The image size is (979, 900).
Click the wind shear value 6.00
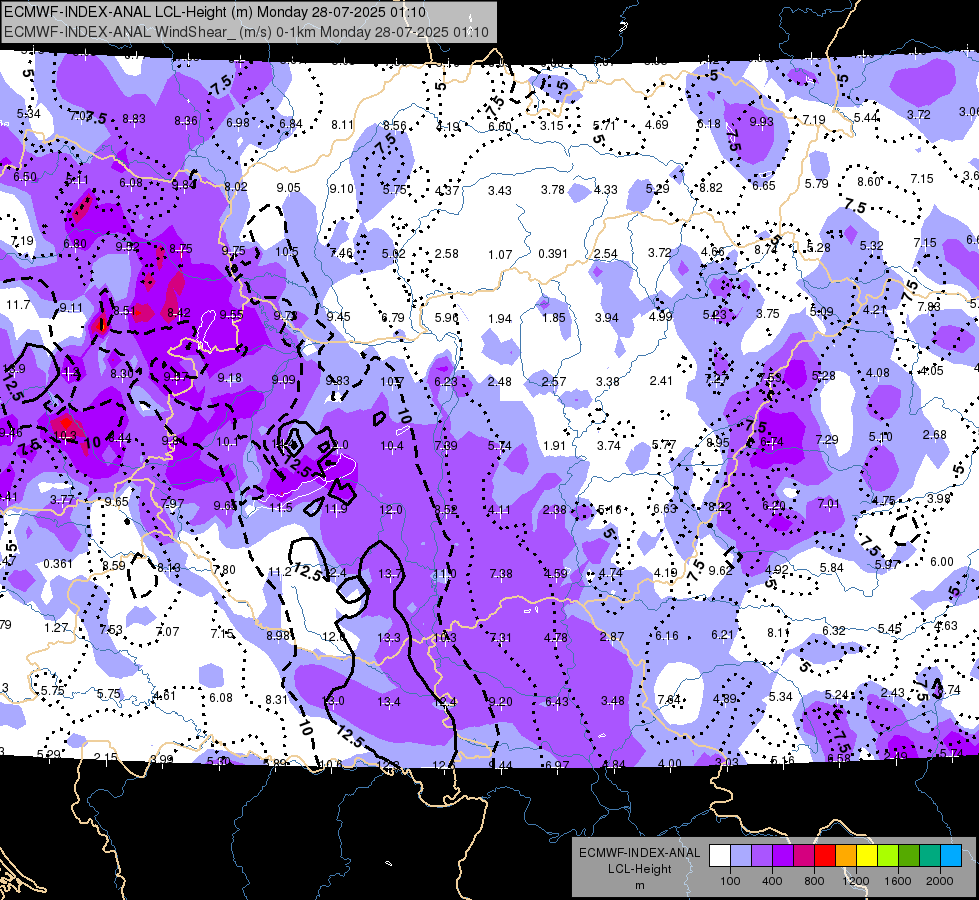click(x=942, y=562)
